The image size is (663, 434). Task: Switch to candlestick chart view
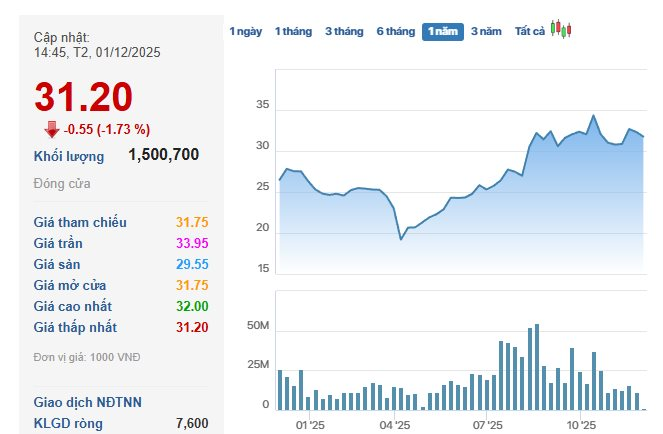pos(561,30)
